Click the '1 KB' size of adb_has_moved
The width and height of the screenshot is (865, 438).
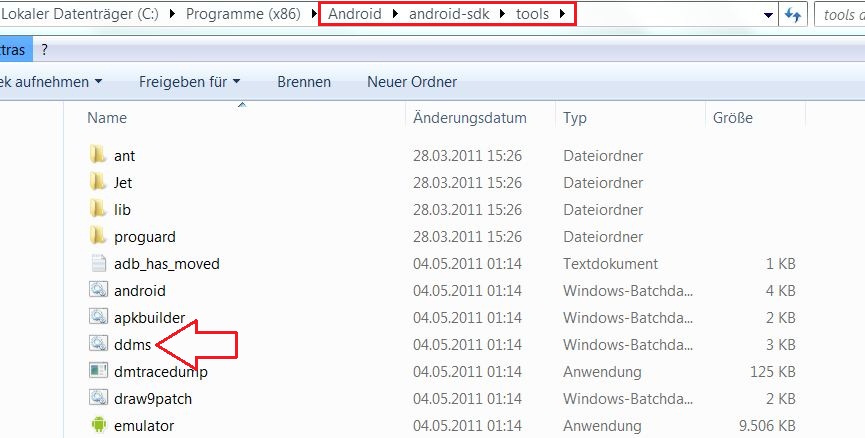781,264
